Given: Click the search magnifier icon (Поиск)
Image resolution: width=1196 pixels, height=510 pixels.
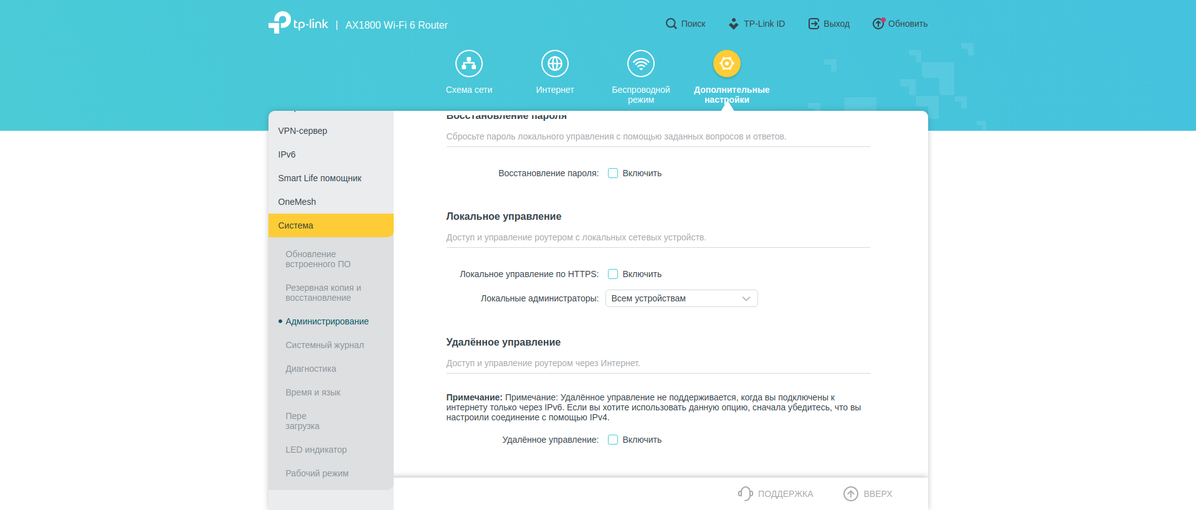Looking at the screenshot, I should (671, 24).
